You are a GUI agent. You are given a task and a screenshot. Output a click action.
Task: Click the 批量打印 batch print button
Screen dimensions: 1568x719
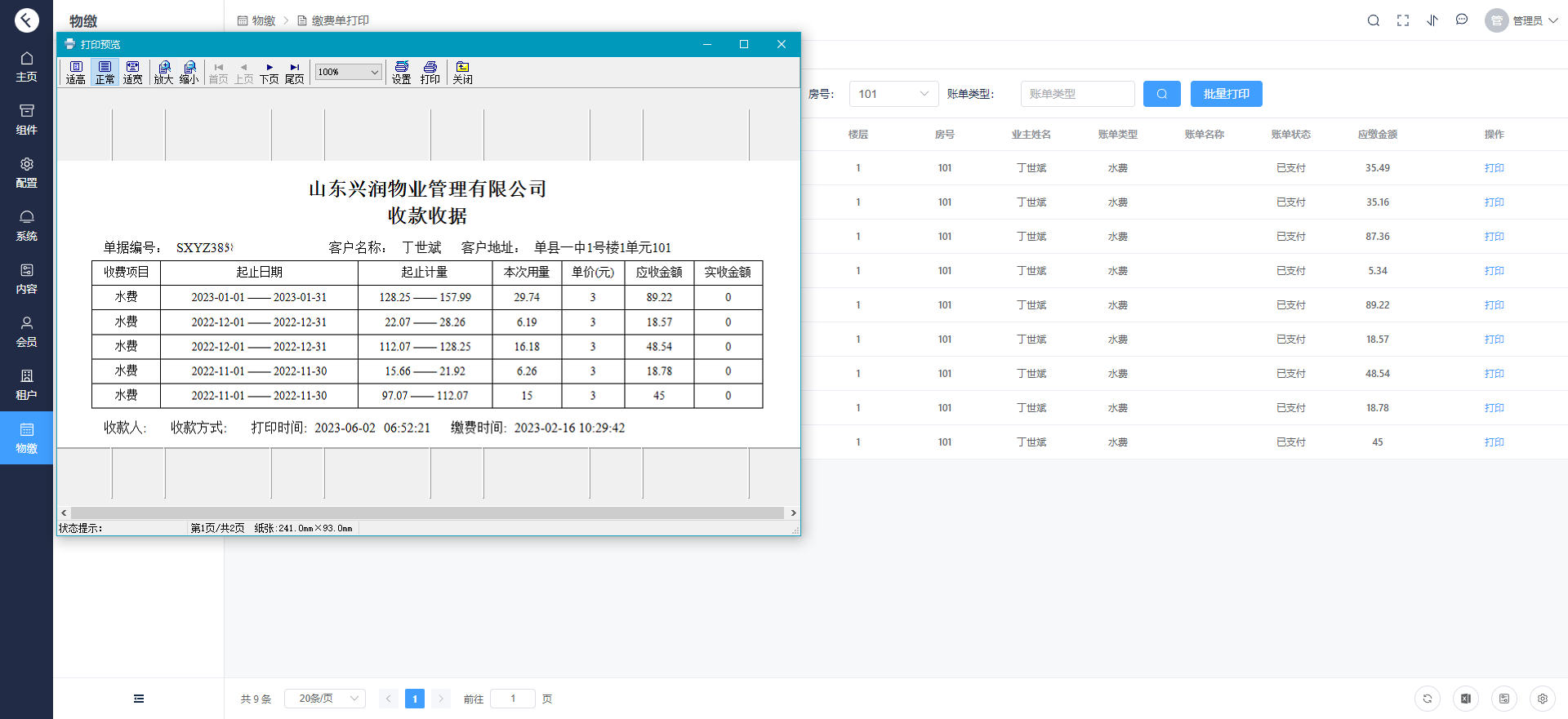point(1227,94)
